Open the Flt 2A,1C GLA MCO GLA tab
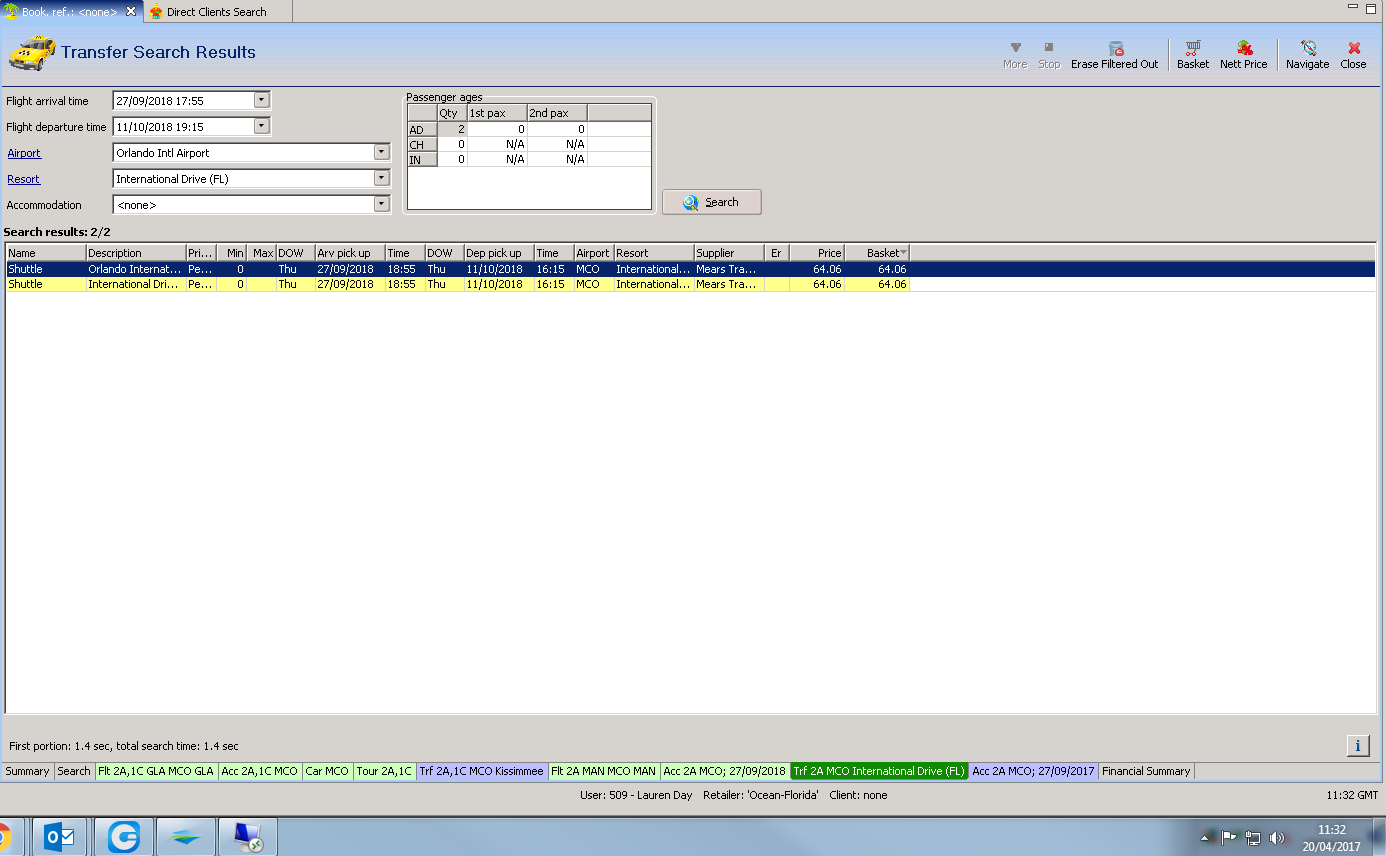Screen dimensions: 1386x856 click(x=156, y=771)
